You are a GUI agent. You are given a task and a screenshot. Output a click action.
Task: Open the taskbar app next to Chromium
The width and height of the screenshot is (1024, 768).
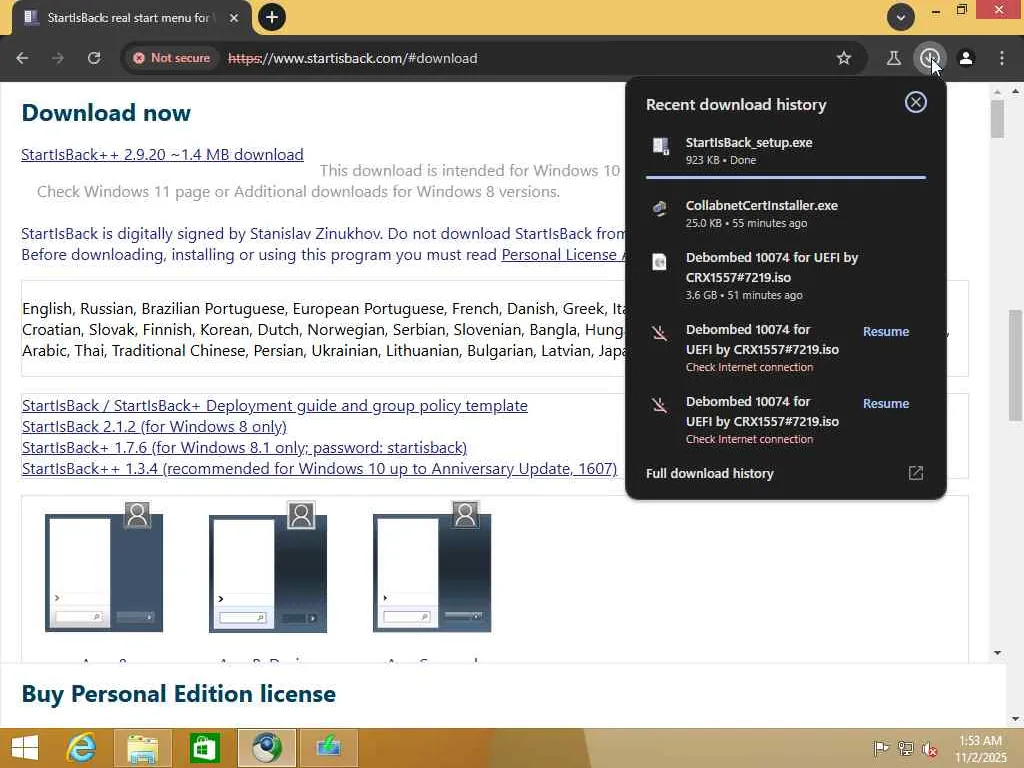(x=328, y=748)
